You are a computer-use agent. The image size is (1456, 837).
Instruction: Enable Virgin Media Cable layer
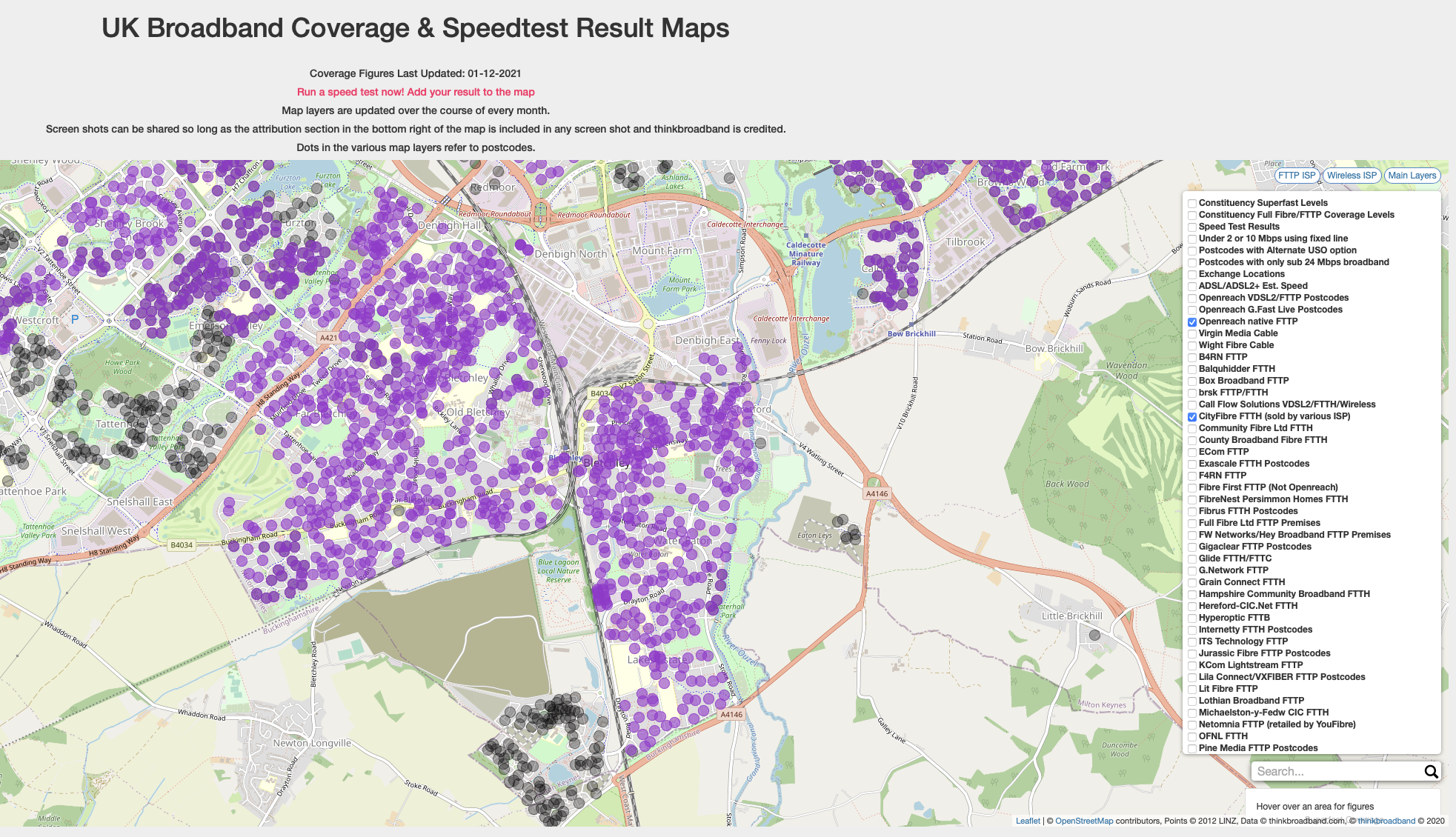pos(1192,333)
